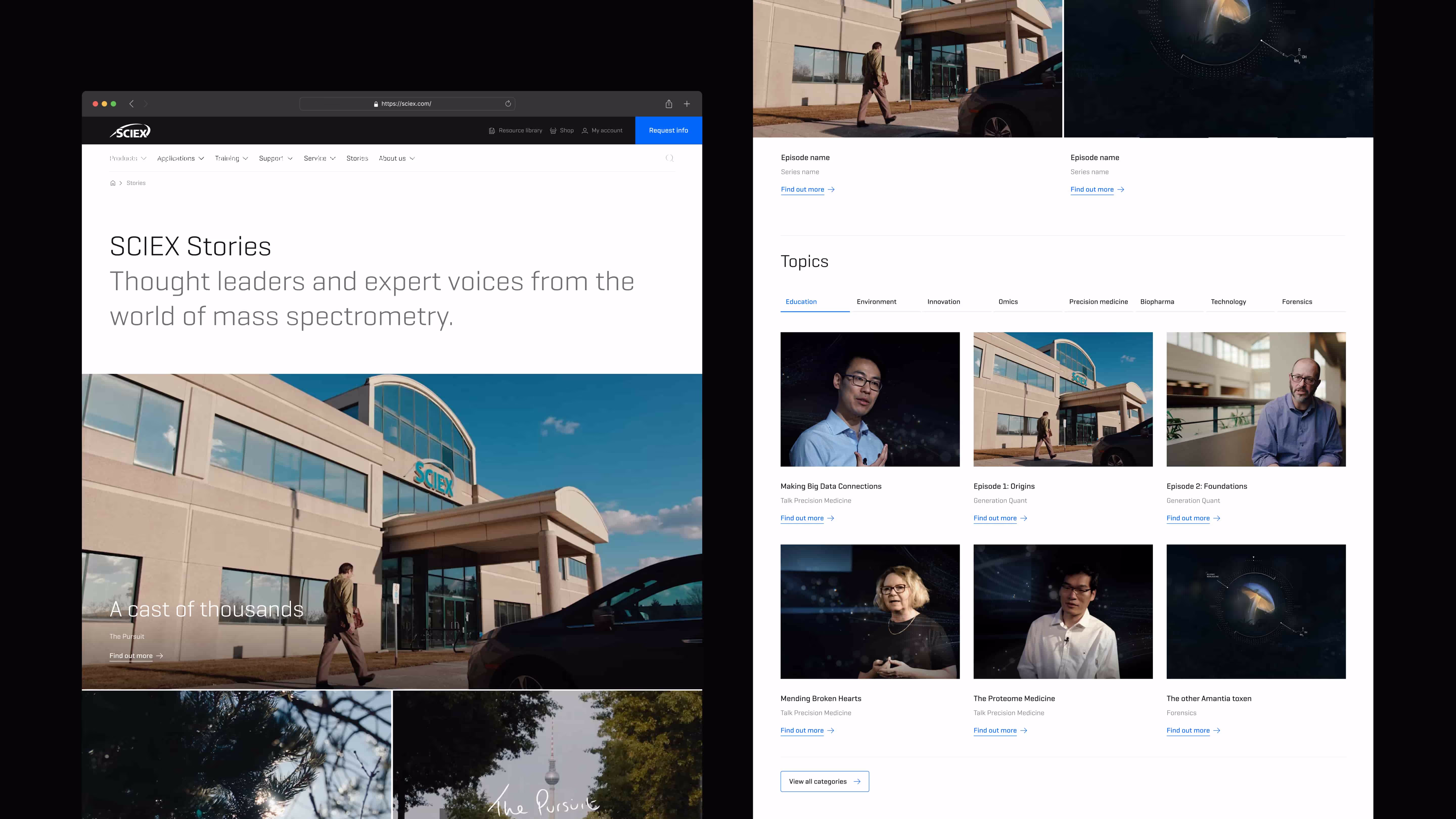Open Mending Broken Hearts thumbnail

coord(870,611)
